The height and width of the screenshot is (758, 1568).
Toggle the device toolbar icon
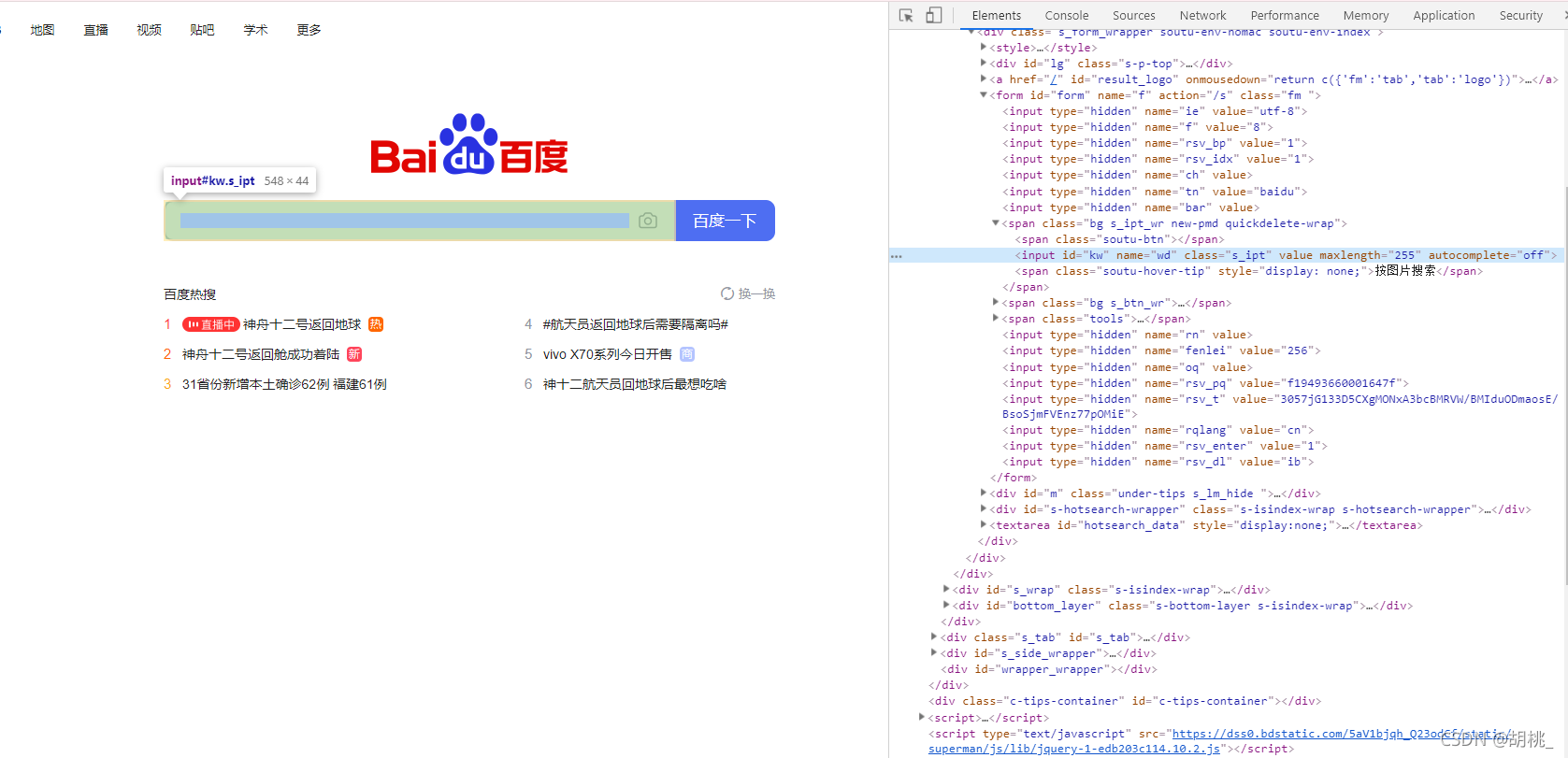pos(933,15)
